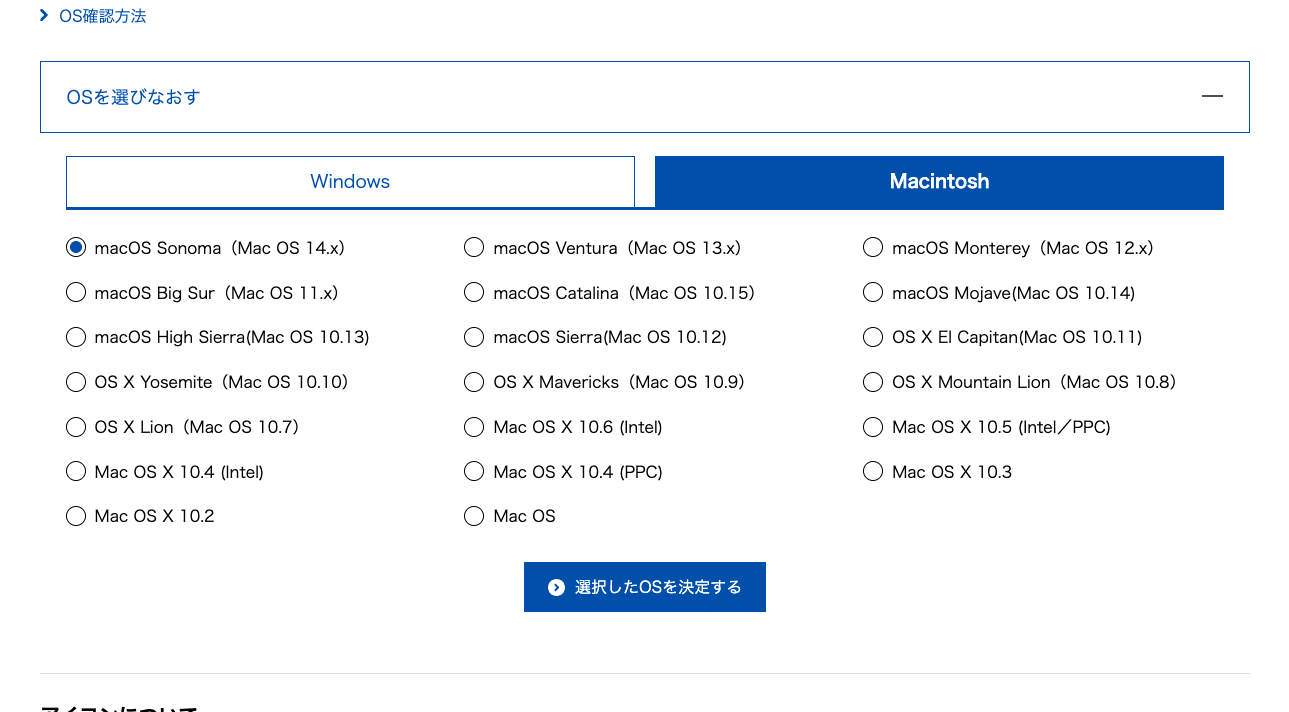Select macOS Sonoma (Mac OS 14.x) radio button

click(x=76, y=247)
